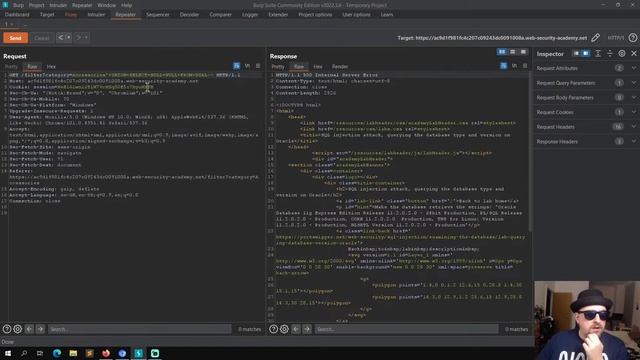Open the Project options tab
The width and height of the screenshot is (640, 360).
(x=315, y=15)
